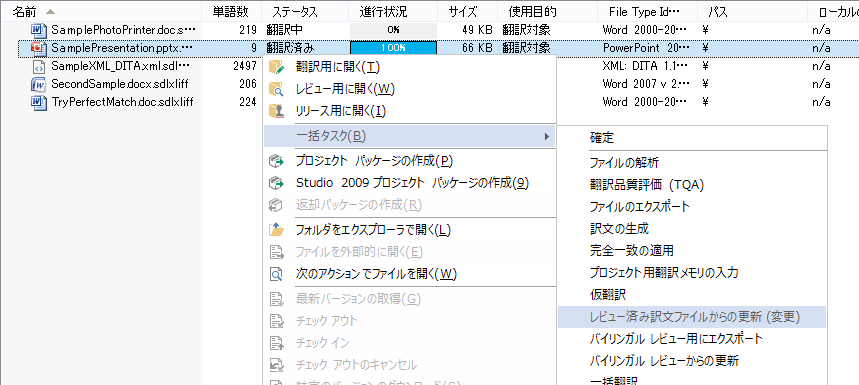Click the Word 2007 v 2 file type cell
The width and height of the screenshot is (859, 385).
click(x=644, y=84)
